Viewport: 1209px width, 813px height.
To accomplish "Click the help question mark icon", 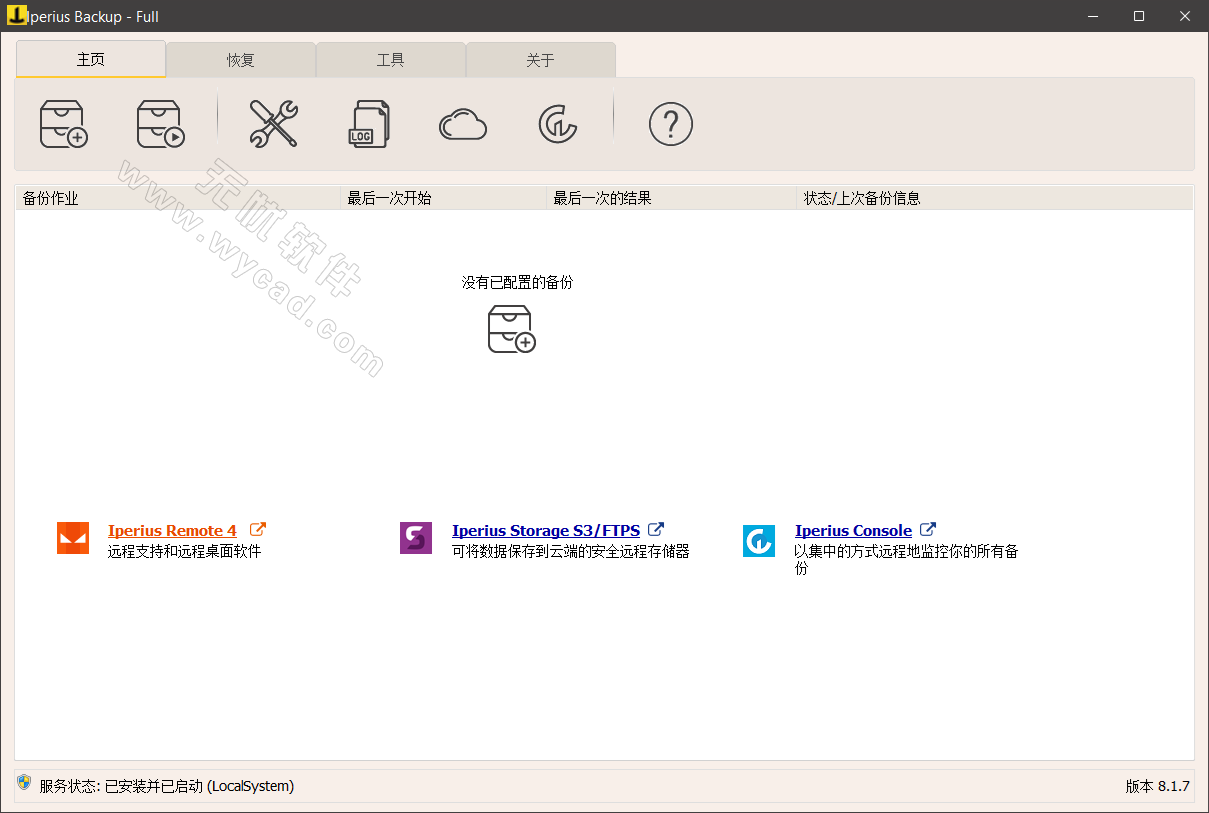I will [x=671, y=123].
